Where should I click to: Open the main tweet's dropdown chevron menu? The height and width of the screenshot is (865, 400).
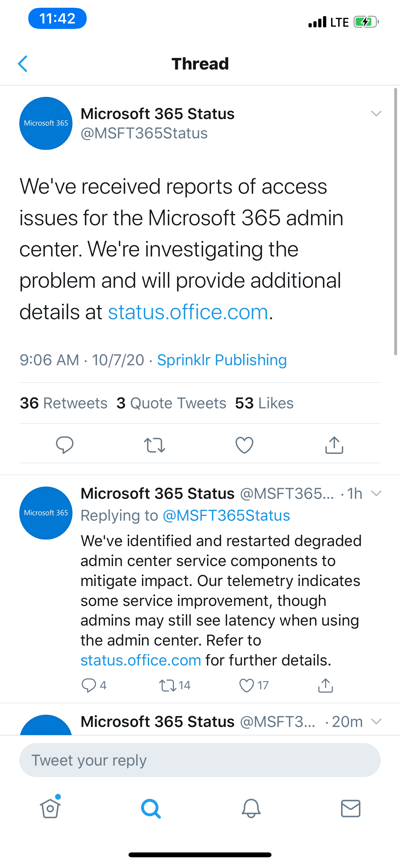pos(376,114)
